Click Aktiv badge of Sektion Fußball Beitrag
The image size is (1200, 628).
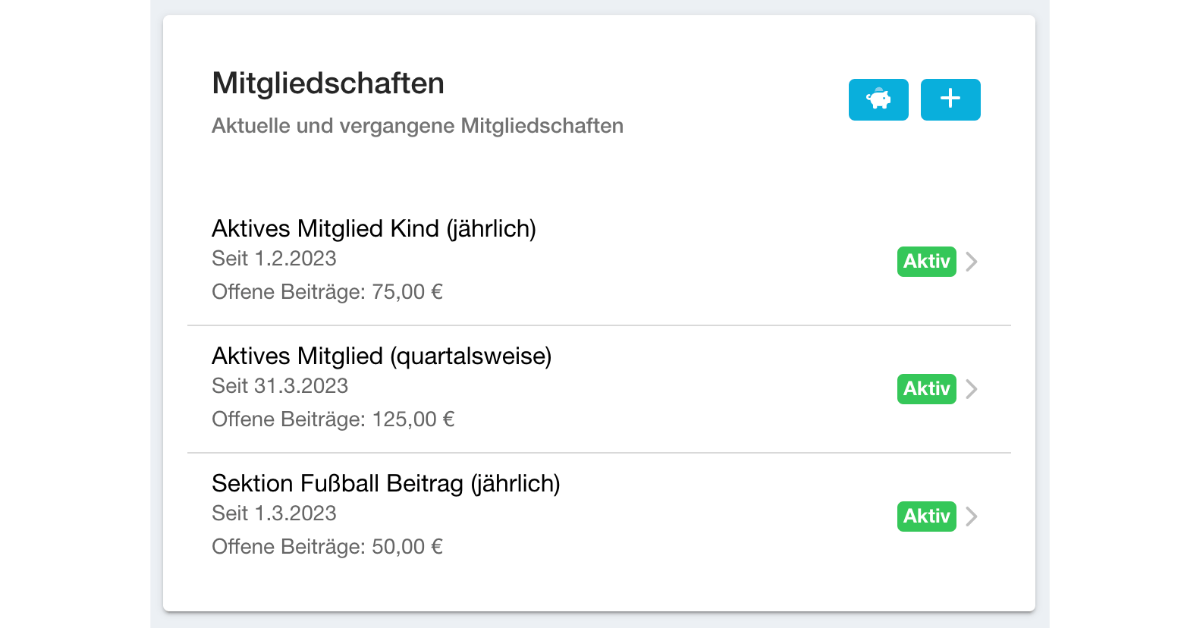[927, 517]
